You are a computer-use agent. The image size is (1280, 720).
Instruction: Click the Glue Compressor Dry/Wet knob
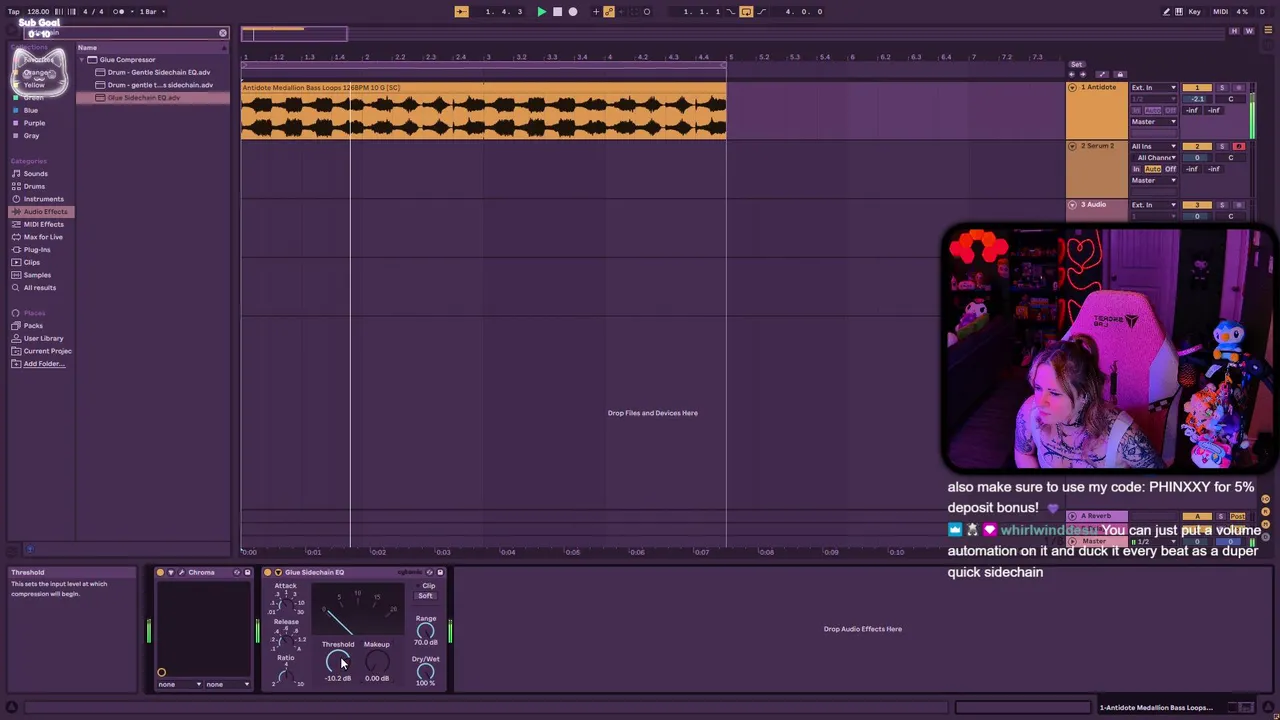tap(425, 672)
